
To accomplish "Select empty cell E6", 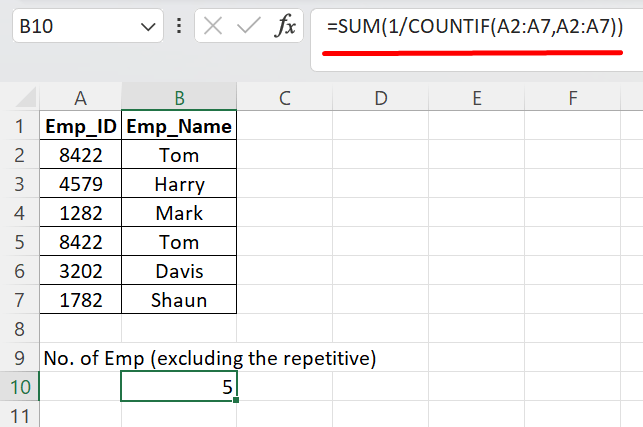I will pyautogui.click(x=477, y=271).
